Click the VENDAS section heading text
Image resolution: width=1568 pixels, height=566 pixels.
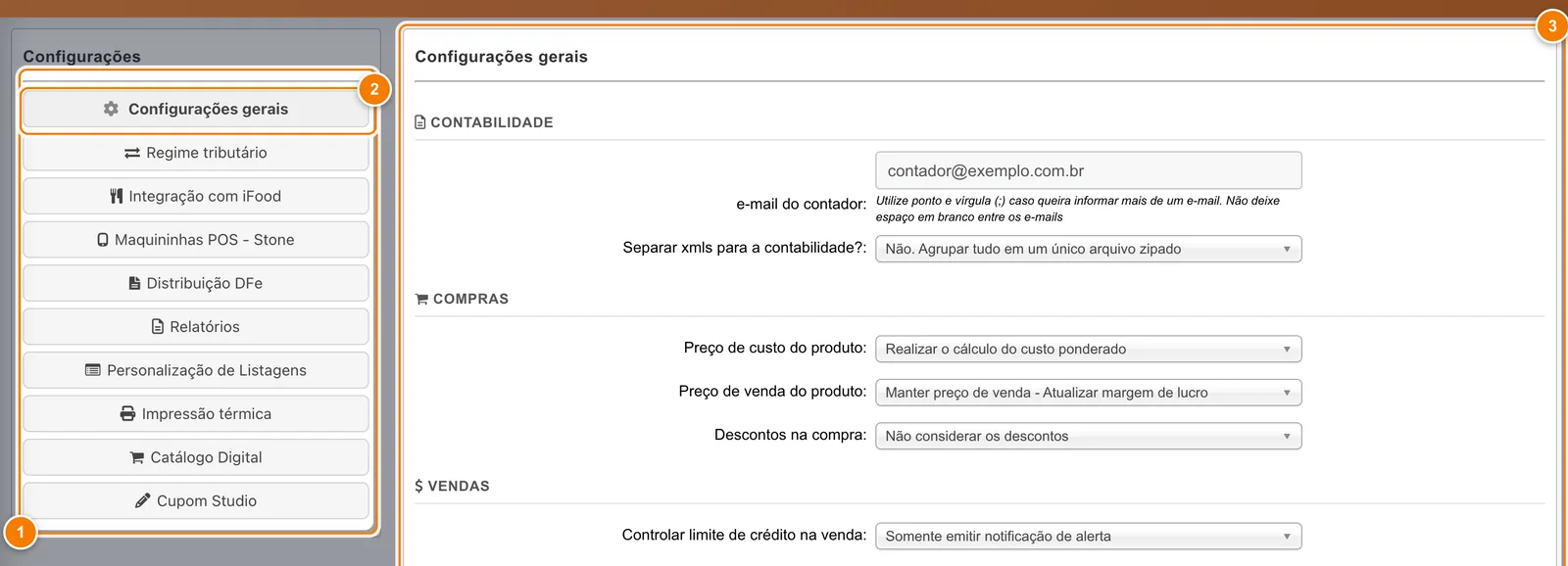pos(459,486)
